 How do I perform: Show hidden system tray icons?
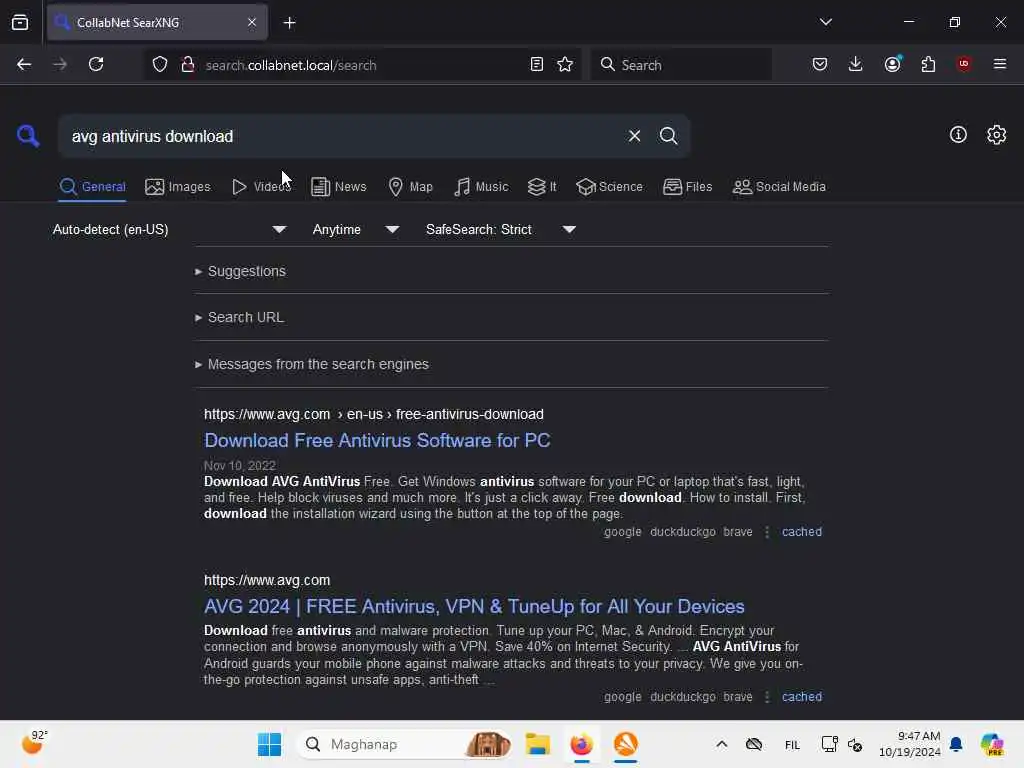[722, 744]
